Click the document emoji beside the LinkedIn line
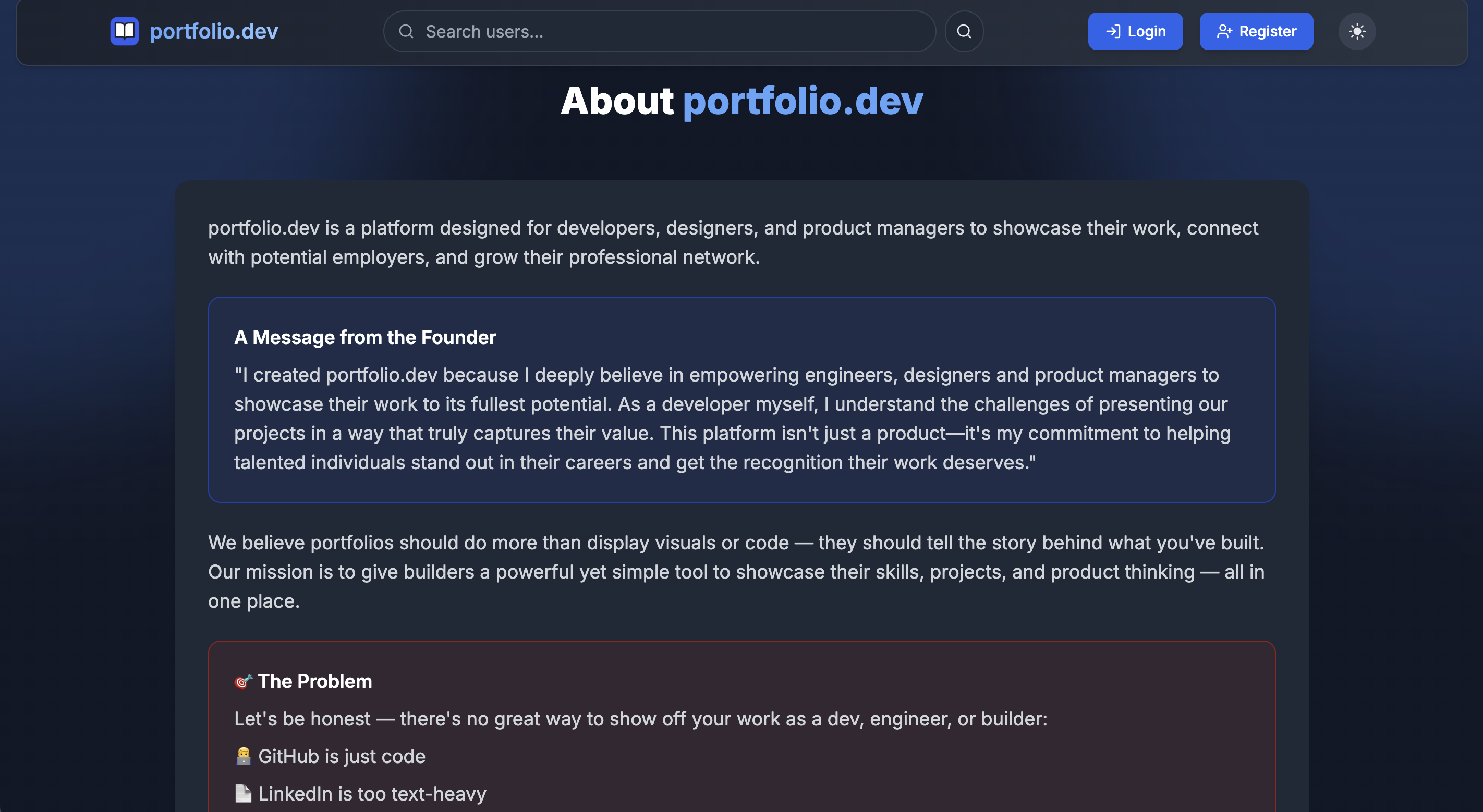This screenshot has width=1483, height=812. [243, 794]
